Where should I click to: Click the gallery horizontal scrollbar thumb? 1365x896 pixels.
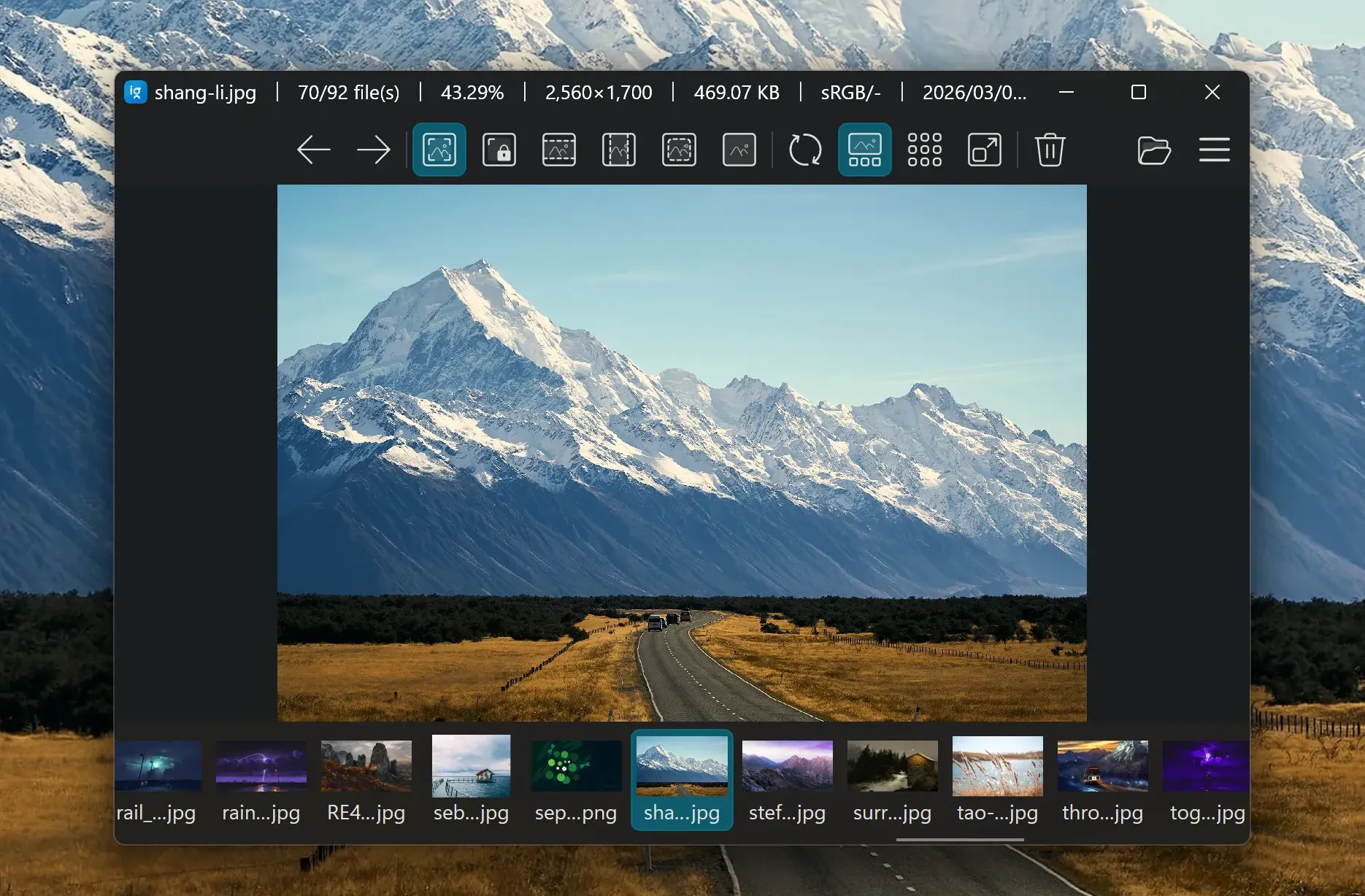960,840
